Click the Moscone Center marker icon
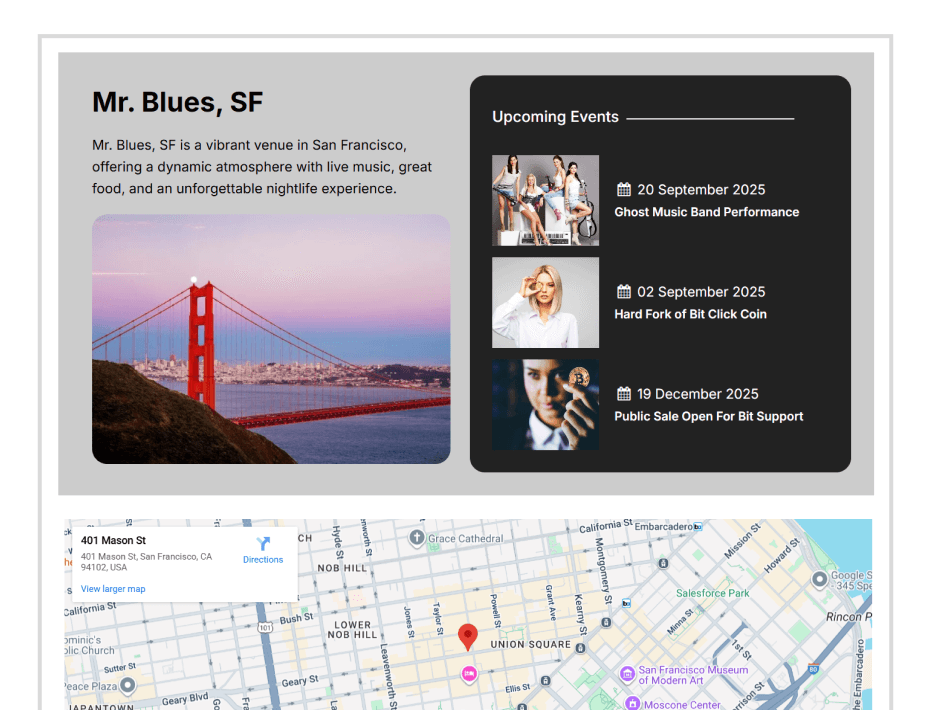Screen dimensions: 930x710 click(632, 703)
